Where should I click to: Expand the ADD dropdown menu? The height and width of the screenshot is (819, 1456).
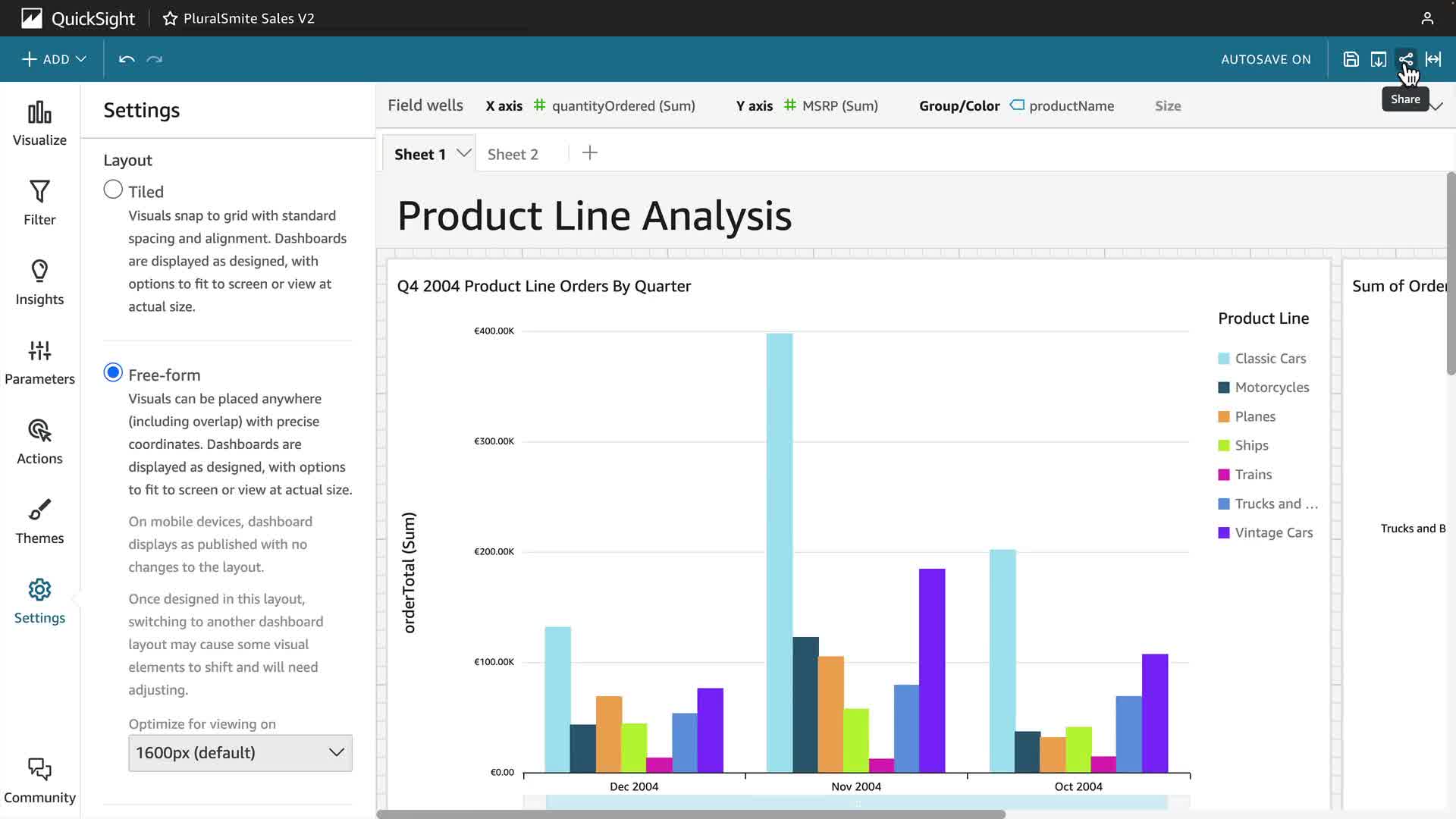tap(54, 59)
